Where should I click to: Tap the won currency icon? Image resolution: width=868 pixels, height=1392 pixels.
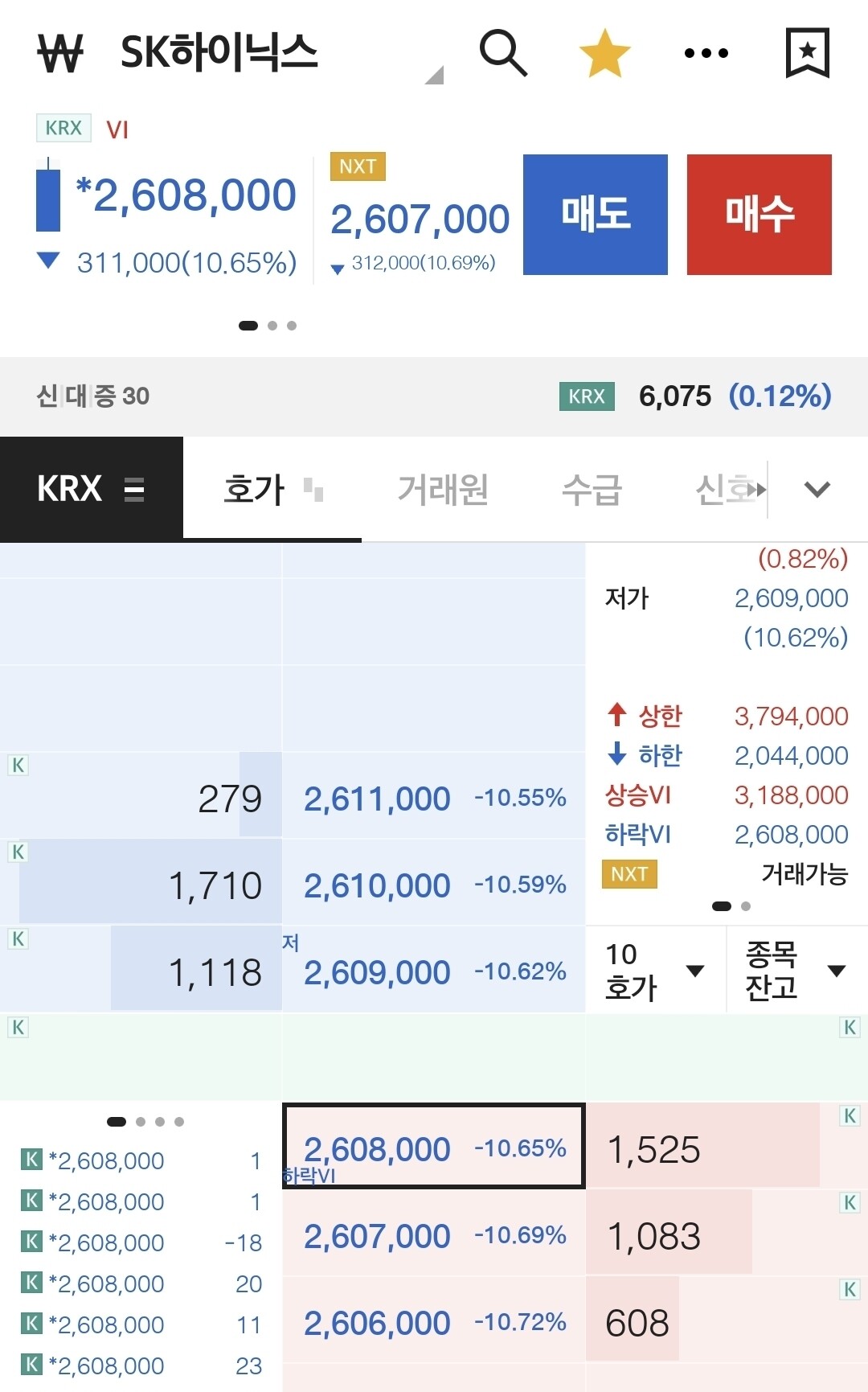[60, 53]
